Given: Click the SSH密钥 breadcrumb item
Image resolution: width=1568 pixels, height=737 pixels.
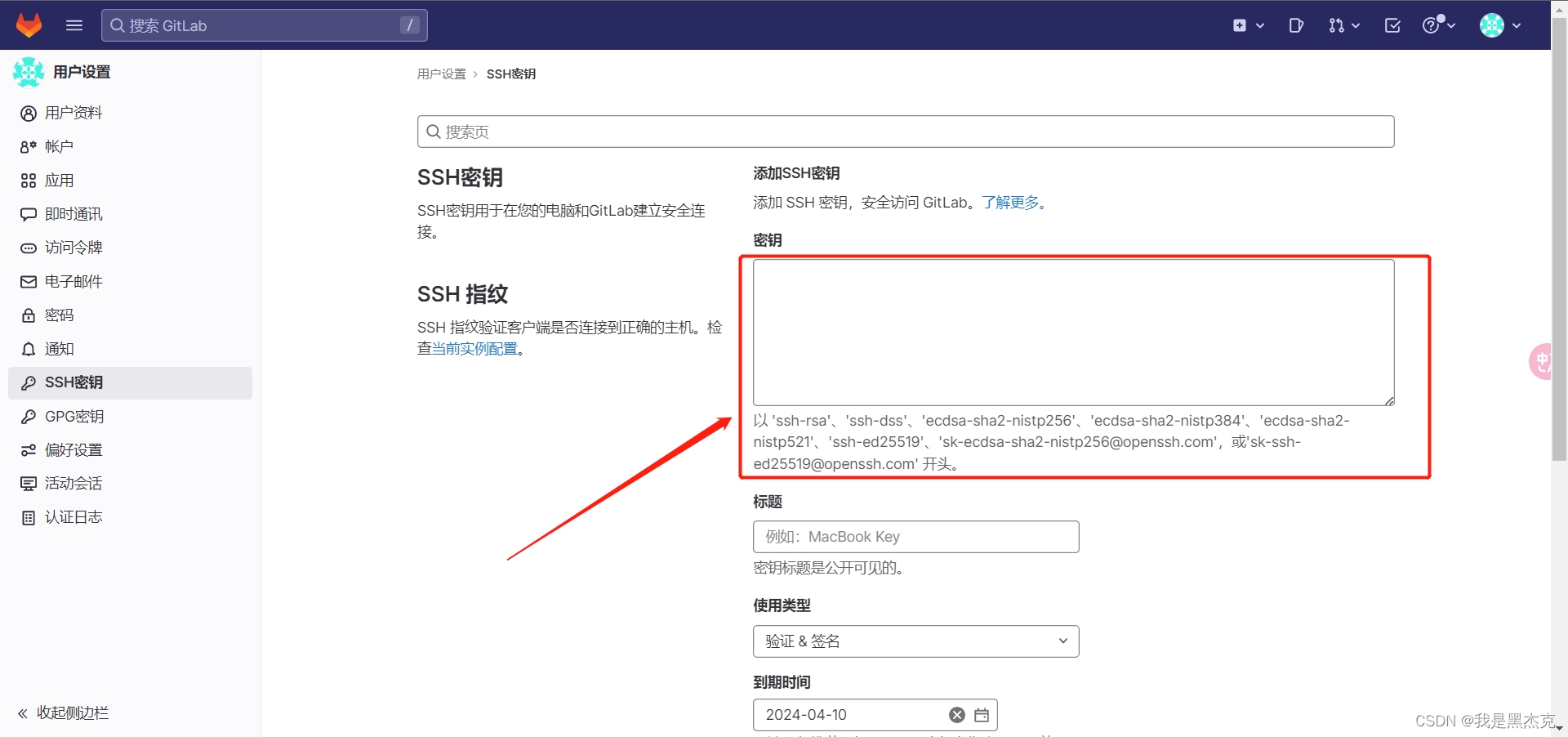Looking at the screenshot, I should pos(511,74).
